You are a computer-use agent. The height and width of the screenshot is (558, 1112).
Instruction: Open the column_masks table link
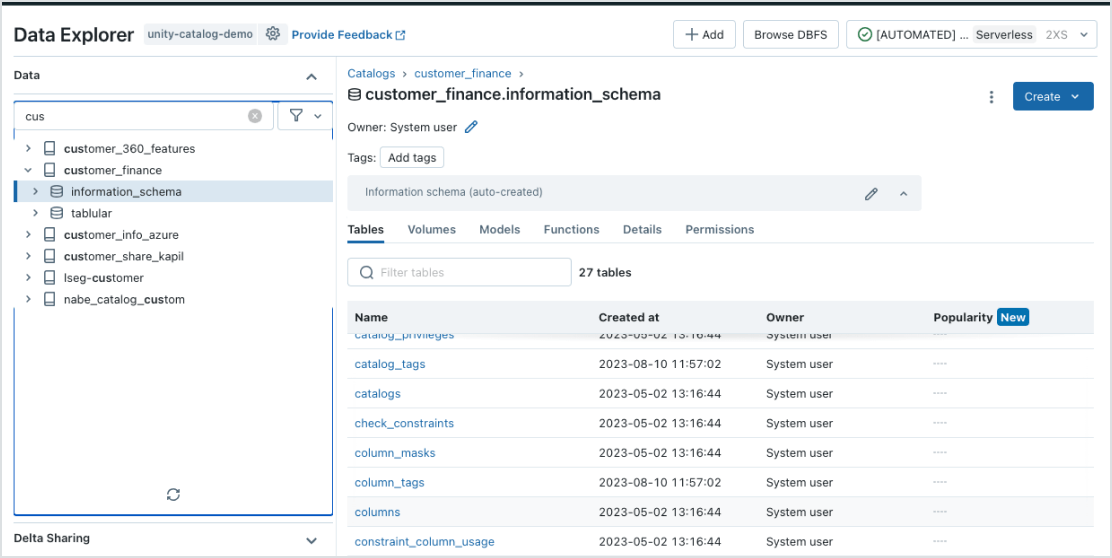click(x=395, y=453)
